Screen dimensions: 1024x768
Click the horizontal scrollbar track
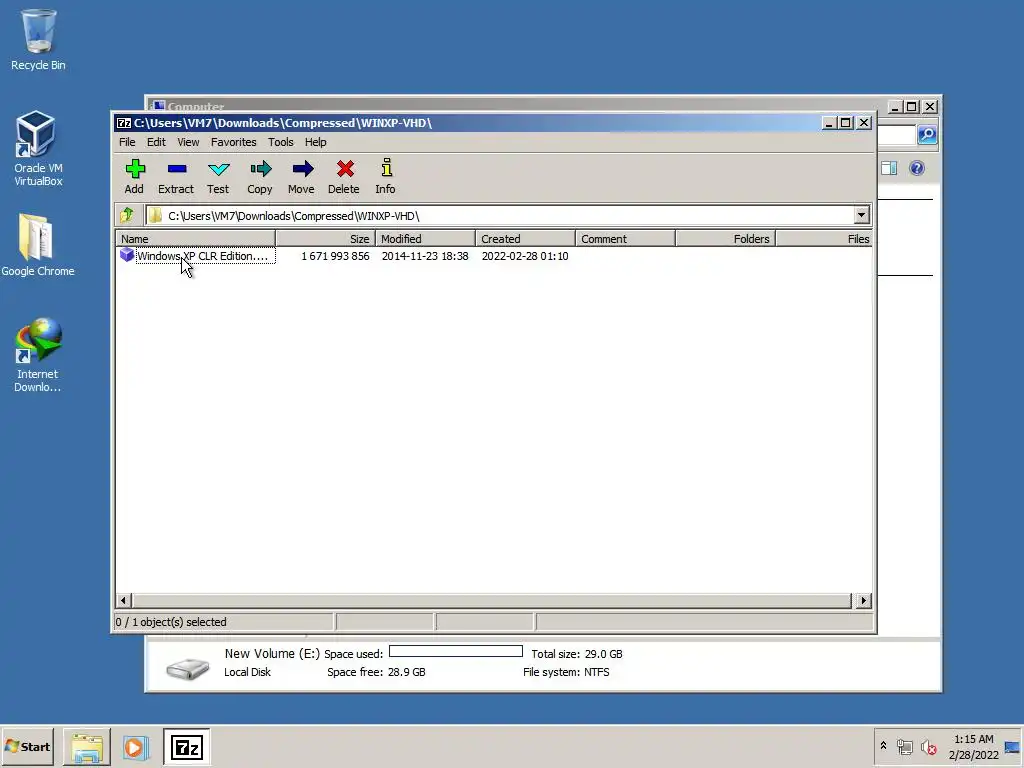point(492,600)
